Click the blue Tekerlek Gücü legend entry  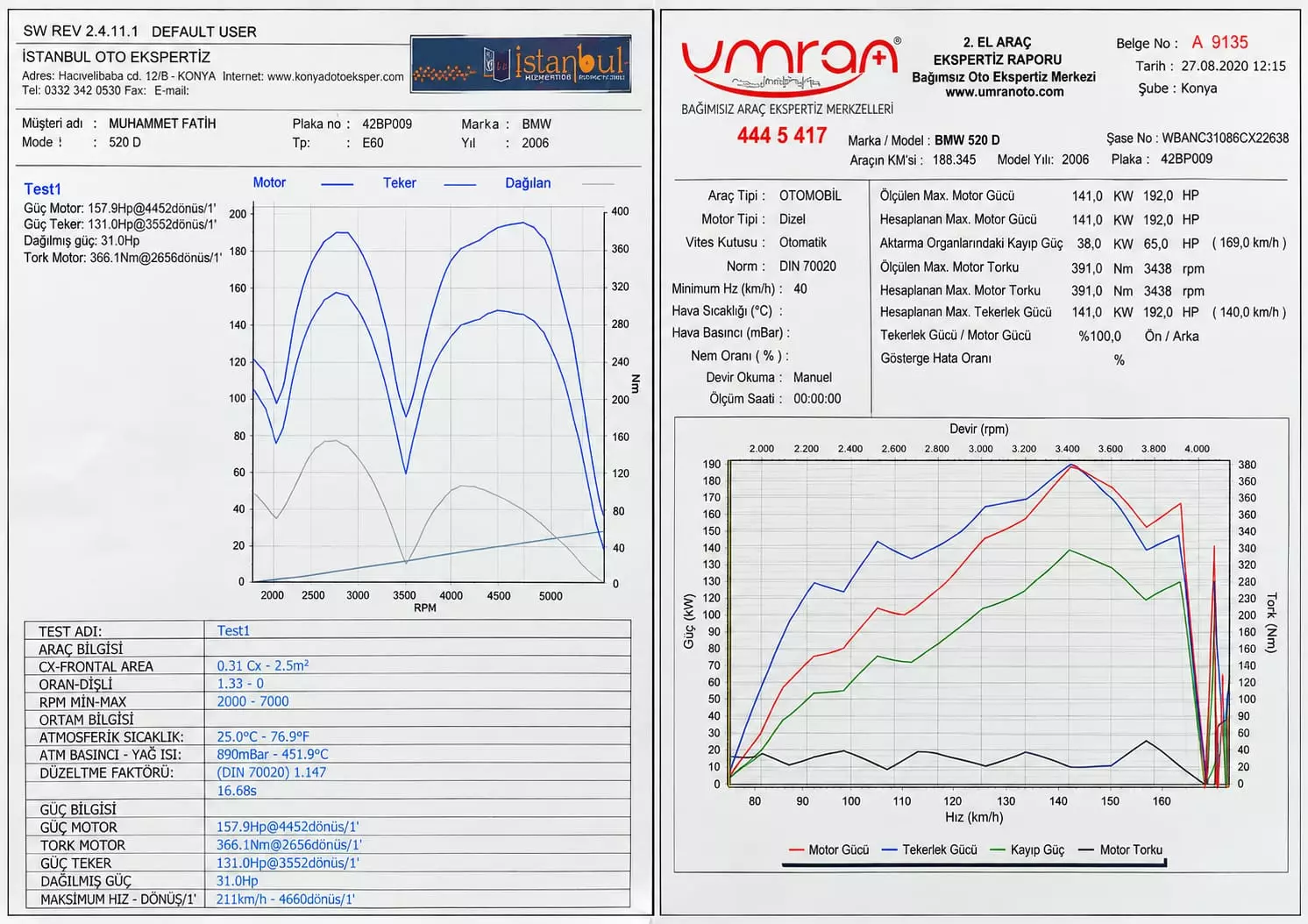(x=929, y=849)
